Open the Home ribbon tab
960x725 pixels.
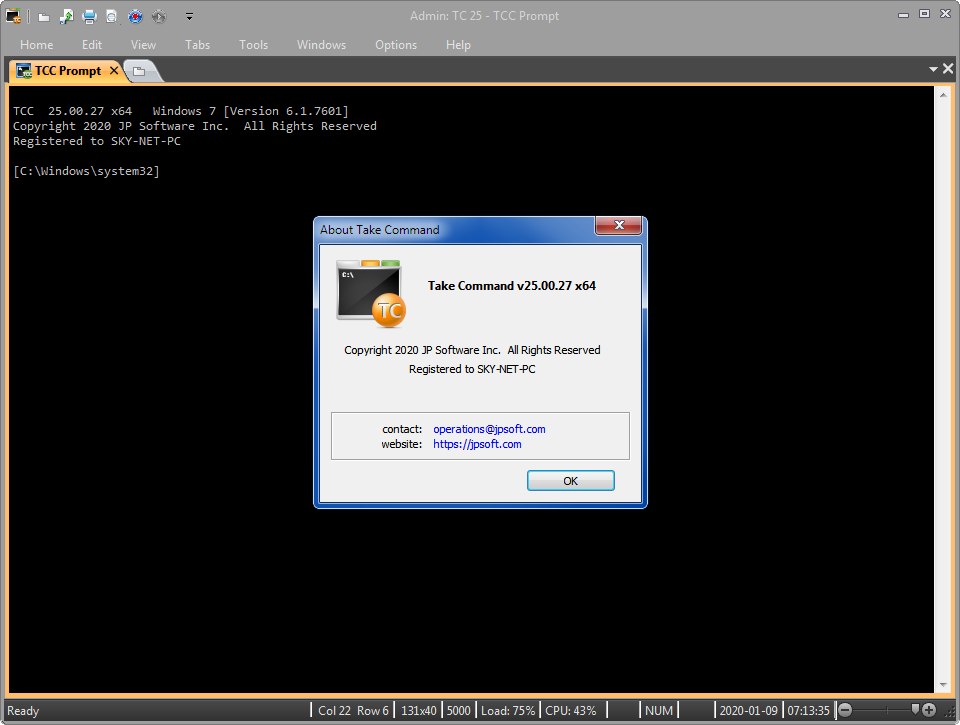coord(36,45)
